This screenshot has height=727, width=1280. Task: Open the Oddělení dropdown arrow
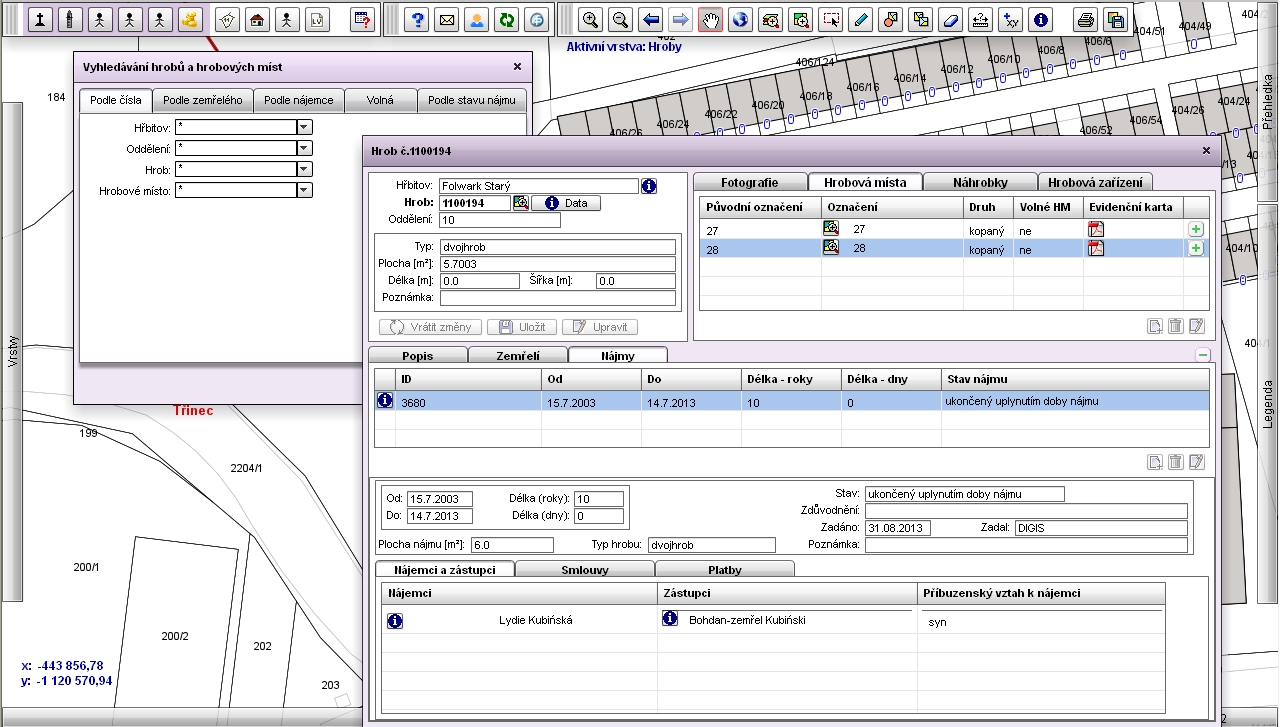click(305, 148)
